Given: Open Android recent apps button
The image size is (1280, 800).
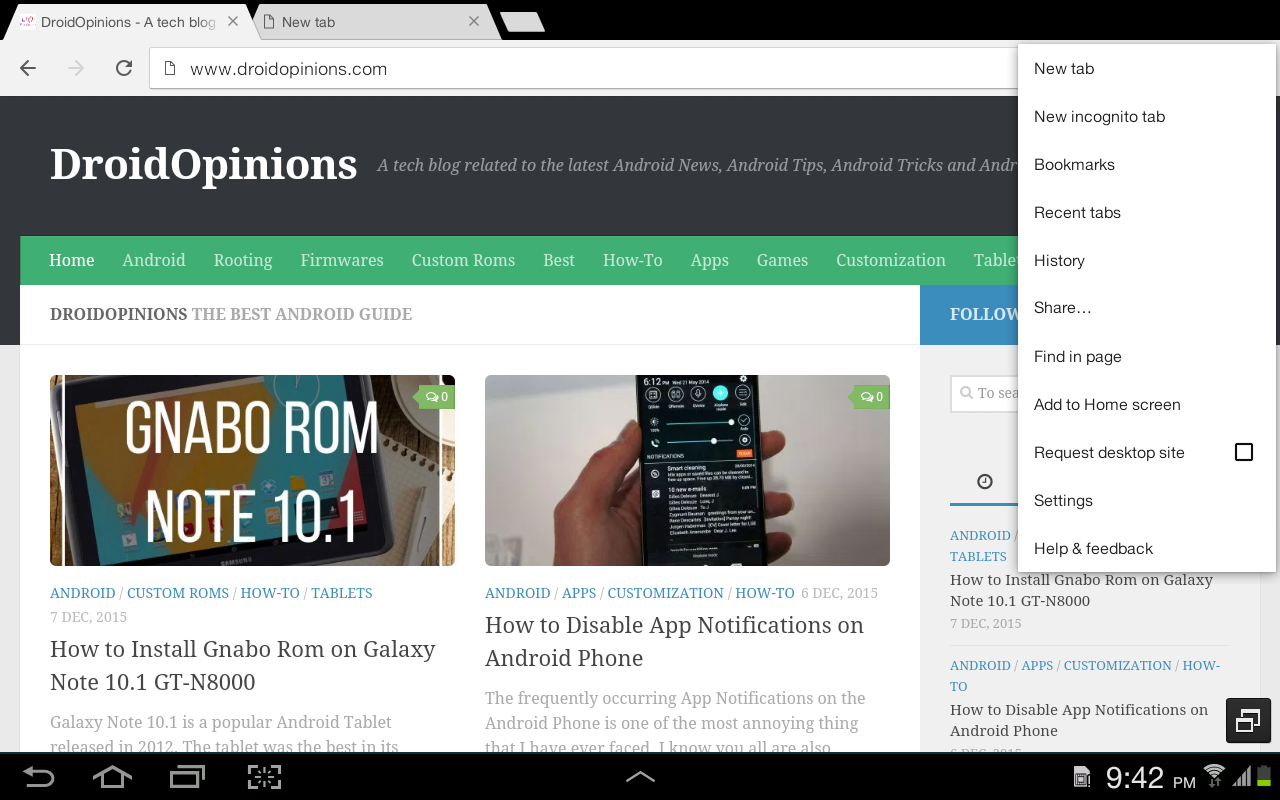Looking at the screenshot, I should coord(187,777).
